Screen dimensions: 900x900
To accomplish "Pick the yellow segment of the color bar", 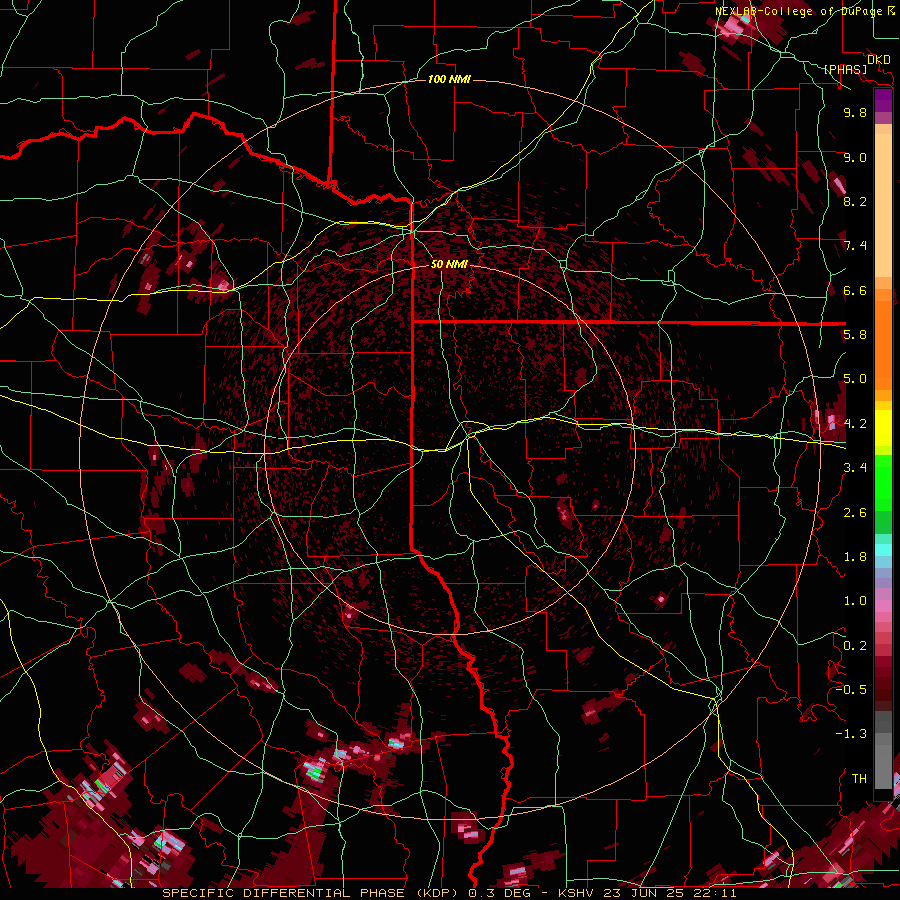I will [883, 428].
